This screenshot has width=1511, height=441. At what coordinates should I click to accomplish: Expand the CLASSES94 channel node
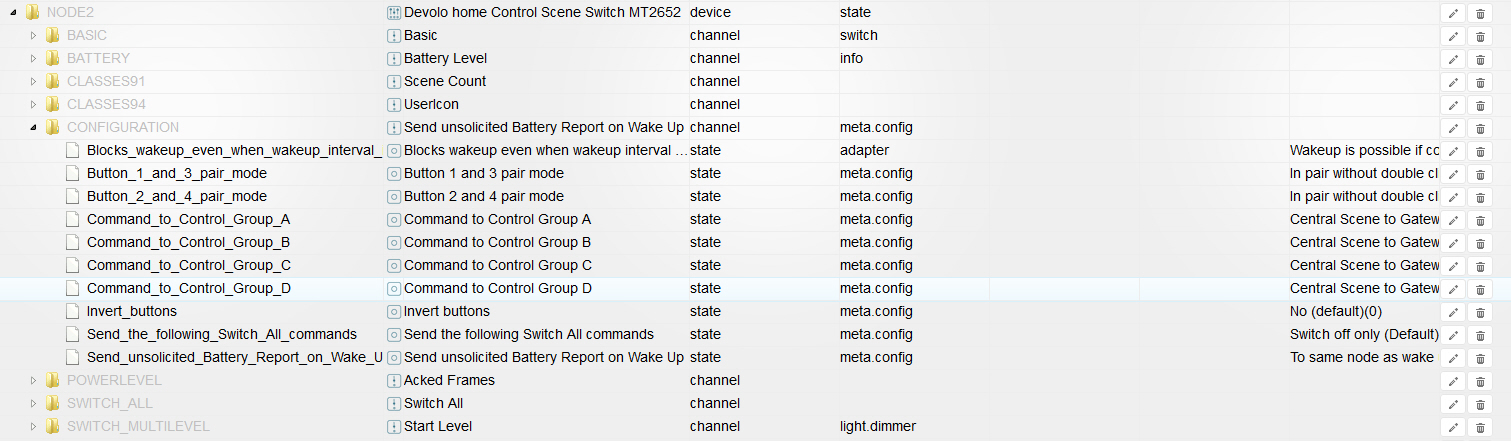(x=33, y=105)
